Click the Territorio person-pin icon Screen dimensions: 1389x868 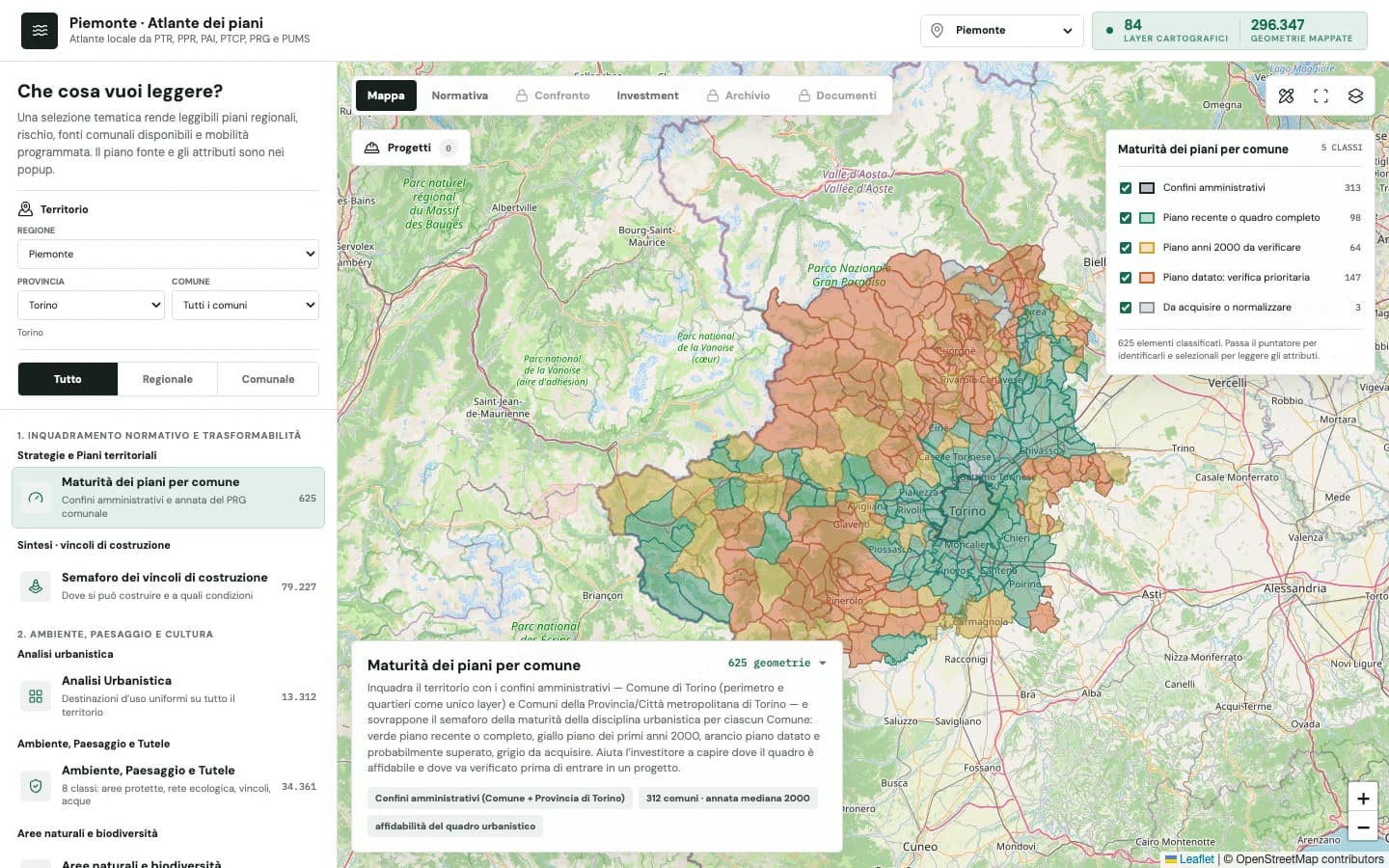tap(26, 209)
